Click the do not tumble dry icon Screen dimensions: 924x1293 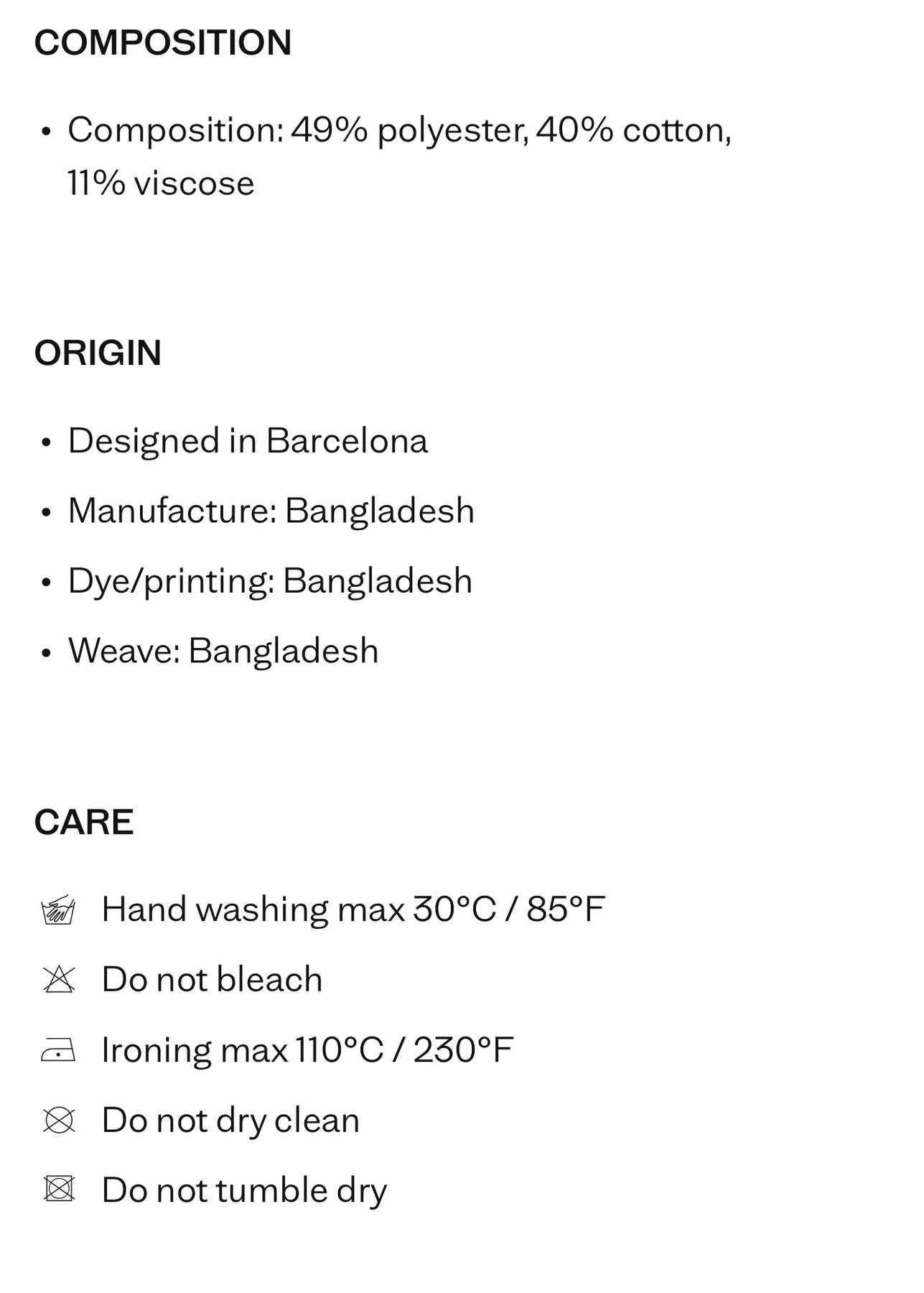(x=59, y=1191)
